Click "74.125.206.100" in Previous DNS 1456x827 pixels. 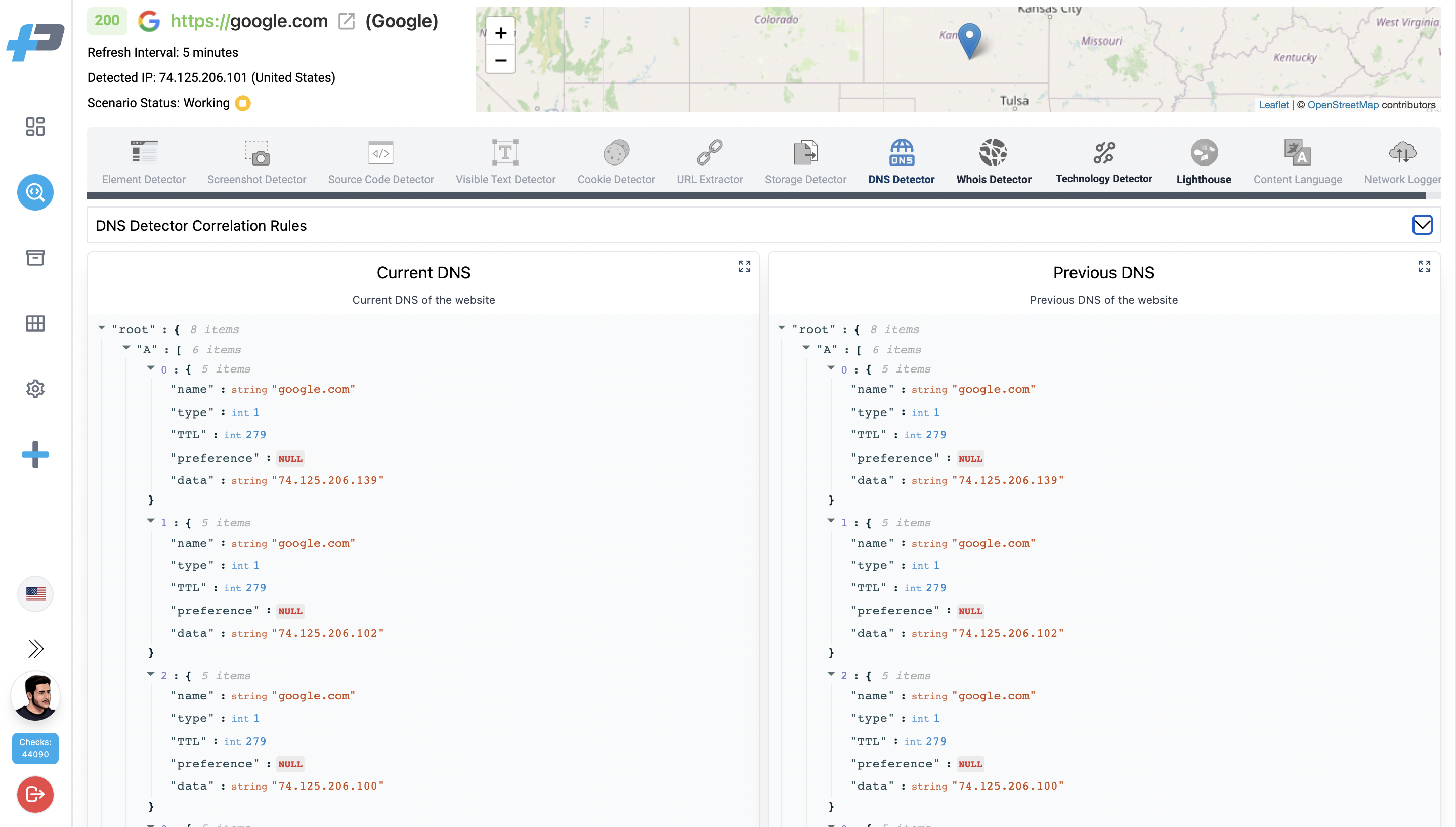tap(1008, 786)
